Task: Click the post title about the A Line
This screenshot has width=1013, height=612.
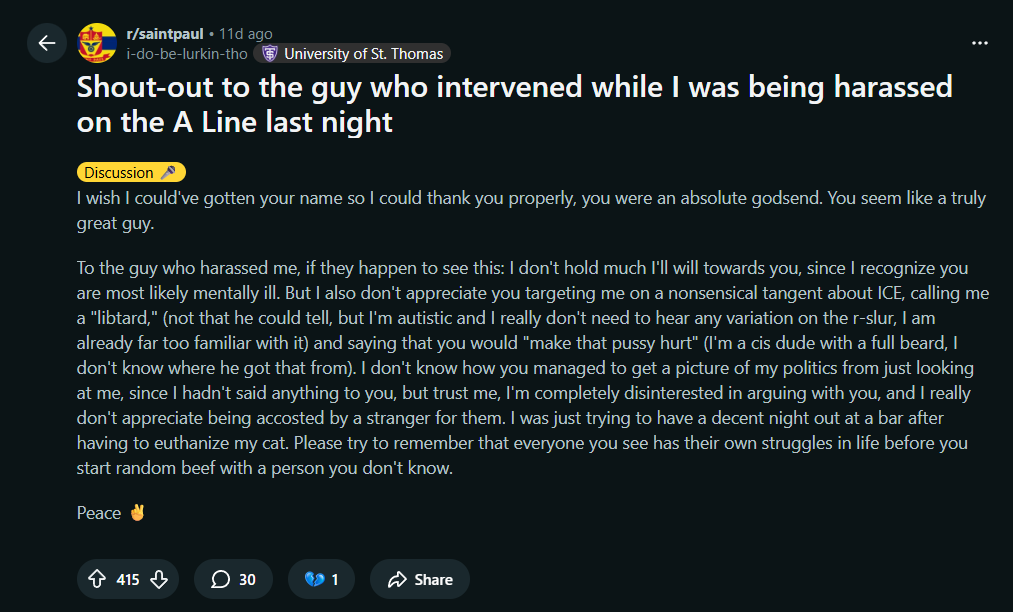Action: pos(514,104)
